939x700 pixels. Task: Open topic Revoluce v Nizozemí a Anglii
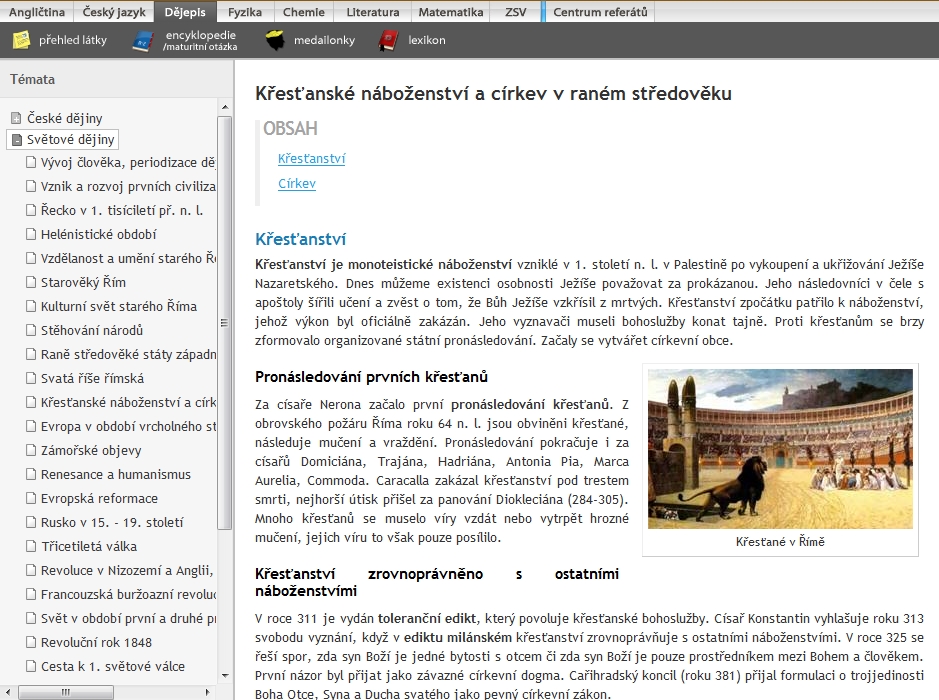pos(127,570)
